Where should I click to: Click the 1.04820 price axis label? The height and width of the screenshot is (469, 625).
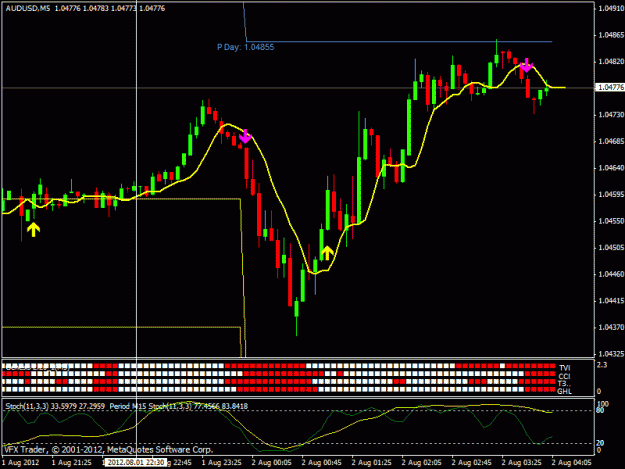coord(611,62)
